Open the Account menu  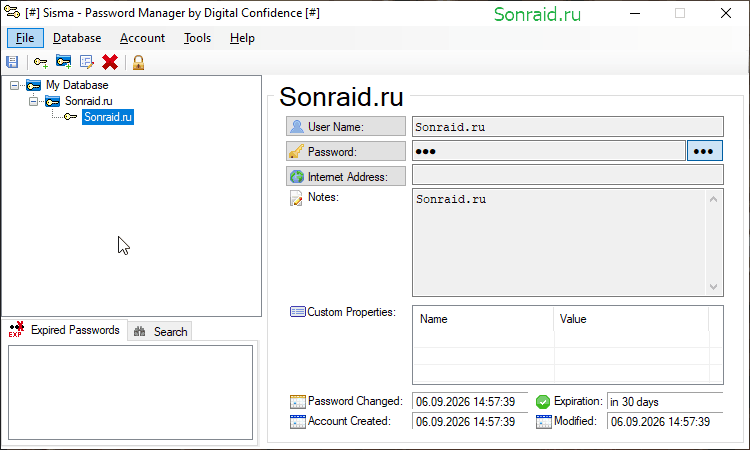tap(143, 38)
